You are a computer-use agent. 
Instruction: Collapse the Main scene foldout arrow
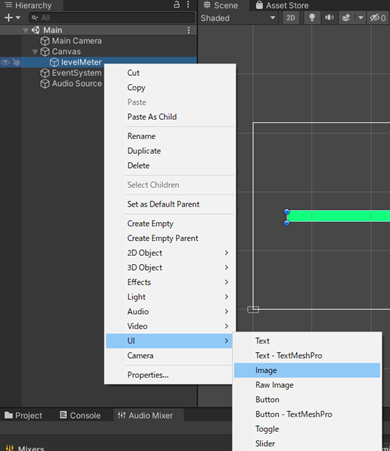[25, 30]
